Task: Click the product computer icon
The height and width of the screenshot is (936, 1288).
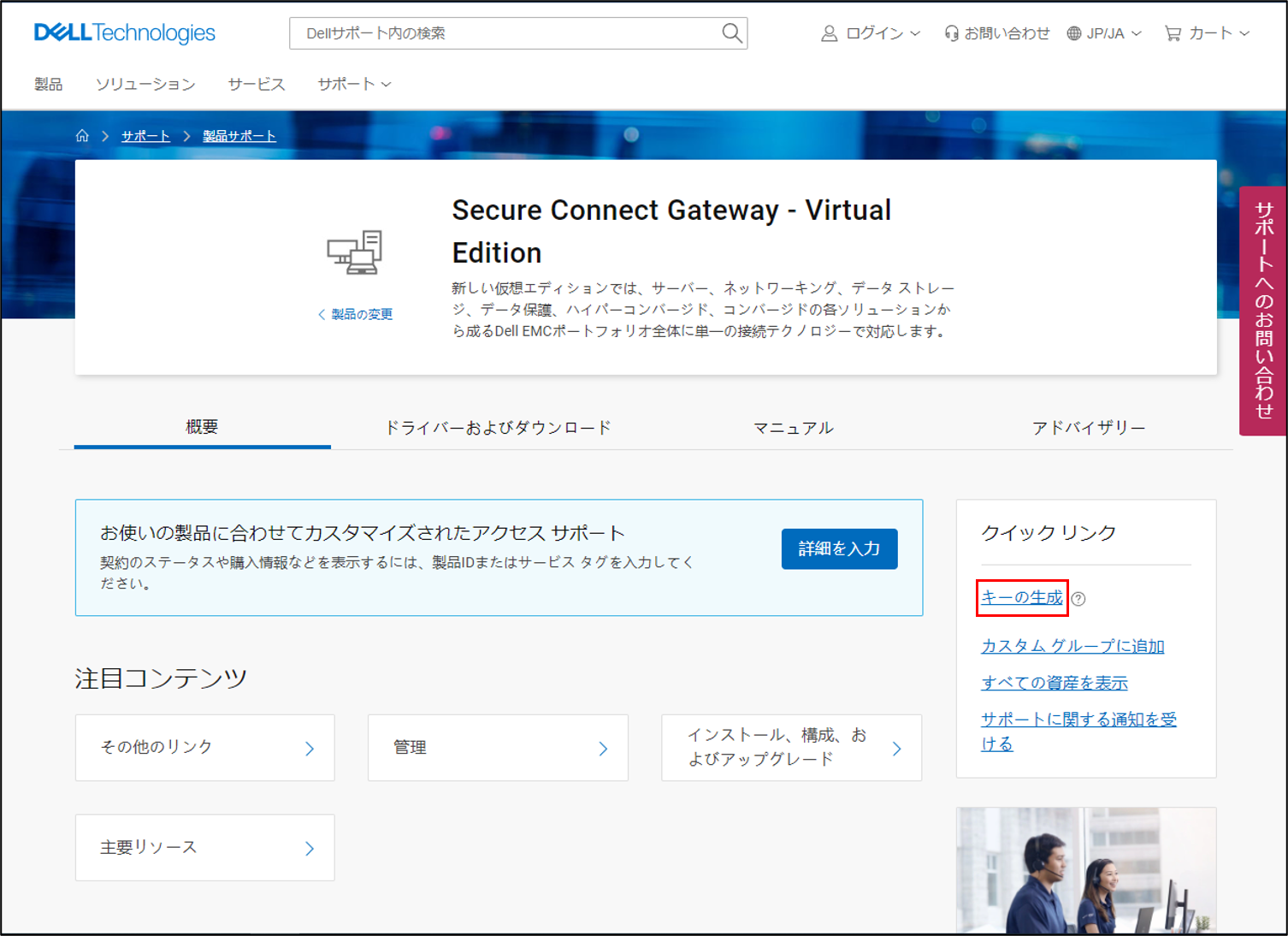Action: (355, 252)
